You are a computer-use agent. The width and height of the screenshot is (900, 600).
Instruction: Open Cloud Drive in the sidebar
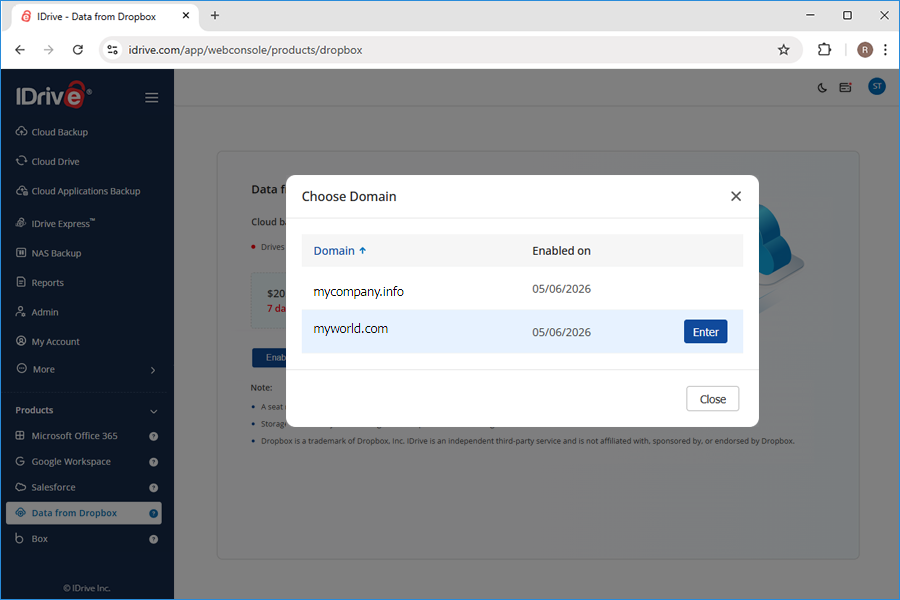point(55,162)
